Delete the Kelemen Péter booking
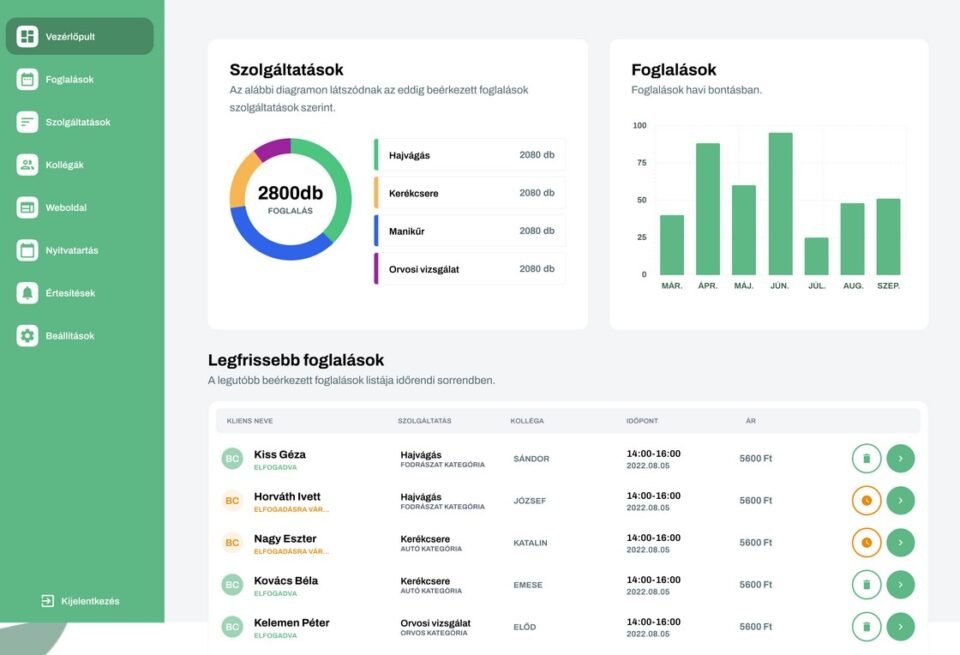960x655 pixels. coord(866,627)
